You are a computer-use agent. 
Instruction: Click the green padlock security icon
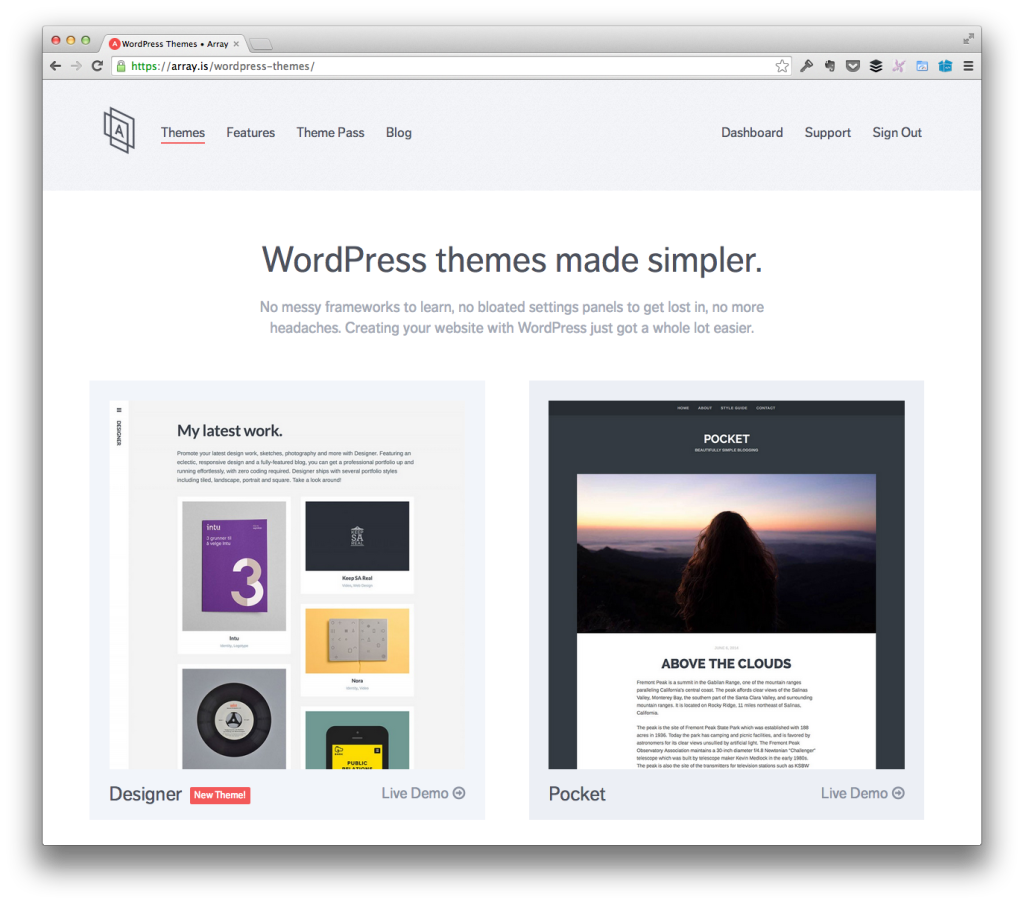pyautogui.click(x=121, y=66)
